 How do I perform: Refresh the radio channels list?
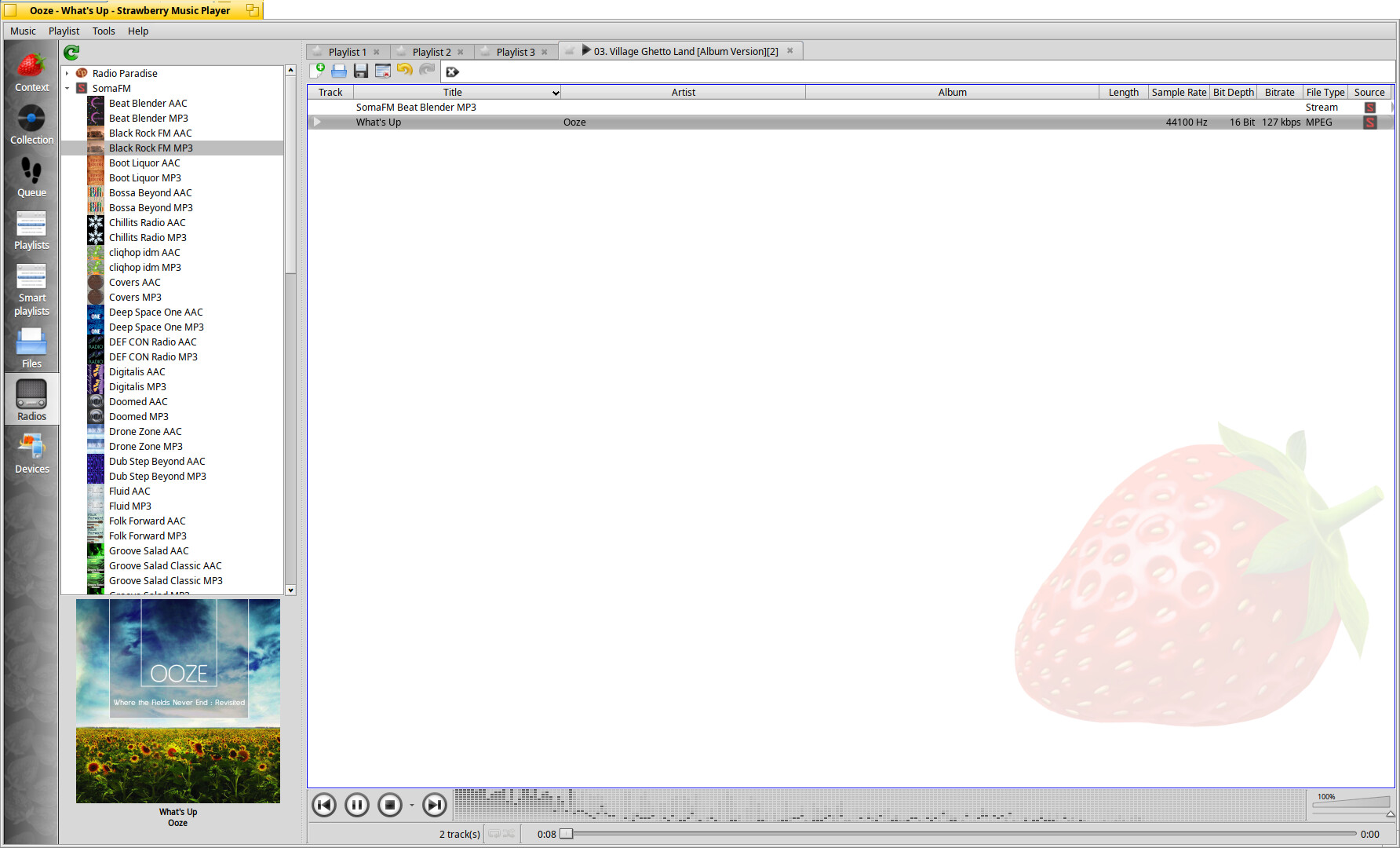(x=71, y=53)
